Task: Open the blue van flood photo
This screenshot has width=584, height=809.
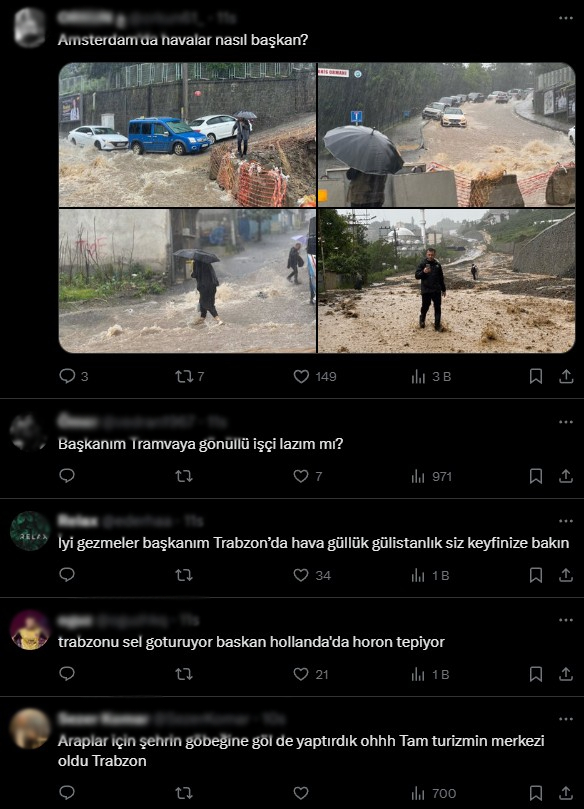Action: (187, 135)
